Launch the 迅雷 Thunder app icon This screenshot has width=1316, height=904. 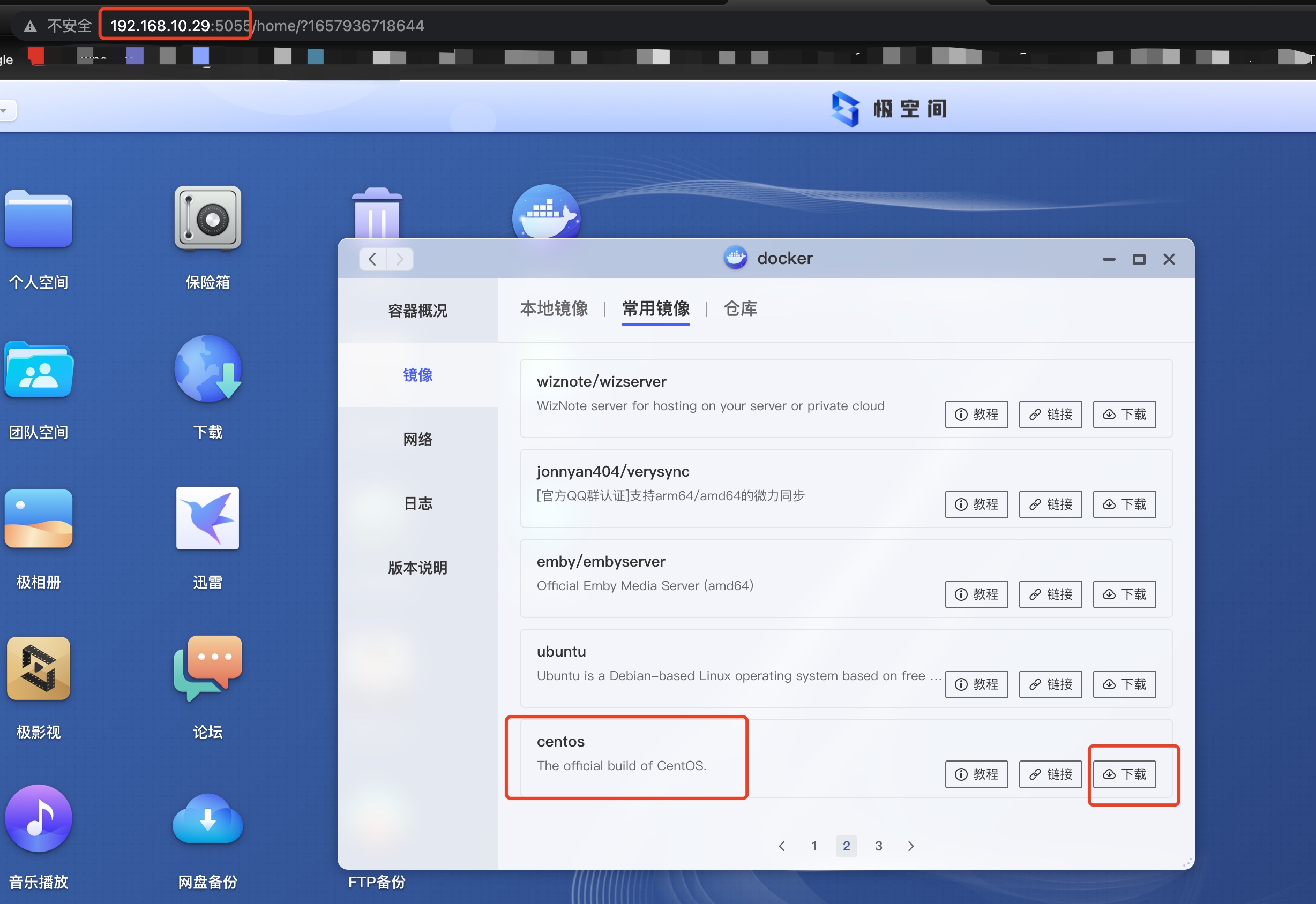[207, 518]
